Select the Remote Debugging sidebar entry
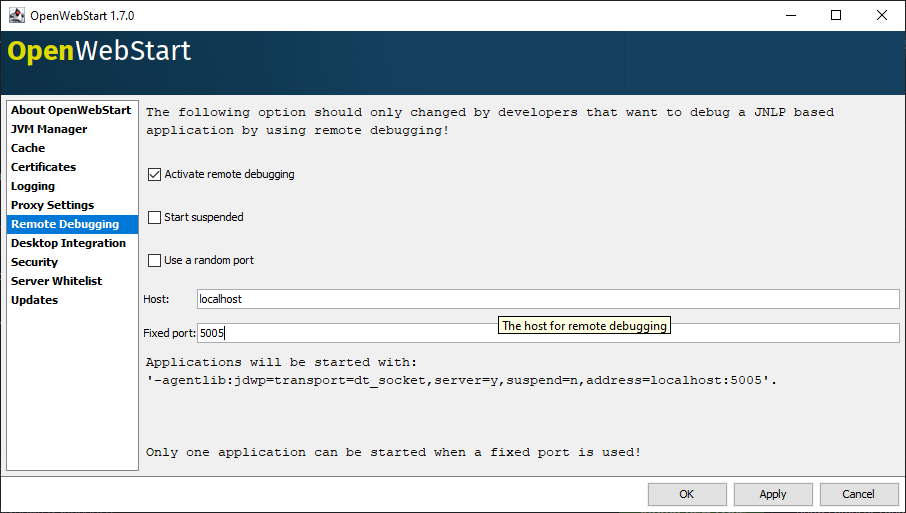 tap(72, 224)
